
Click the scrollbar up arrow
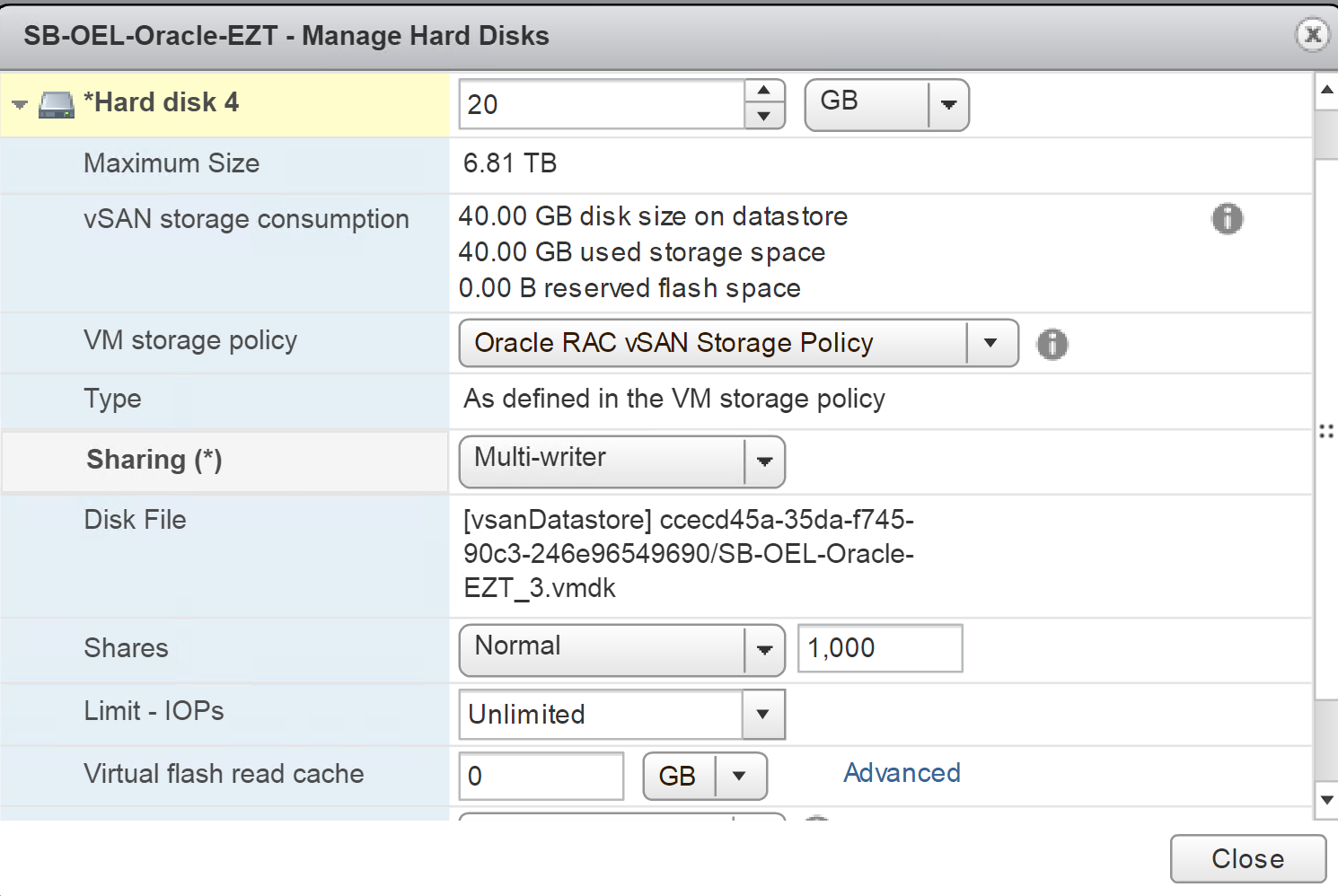1326,90
